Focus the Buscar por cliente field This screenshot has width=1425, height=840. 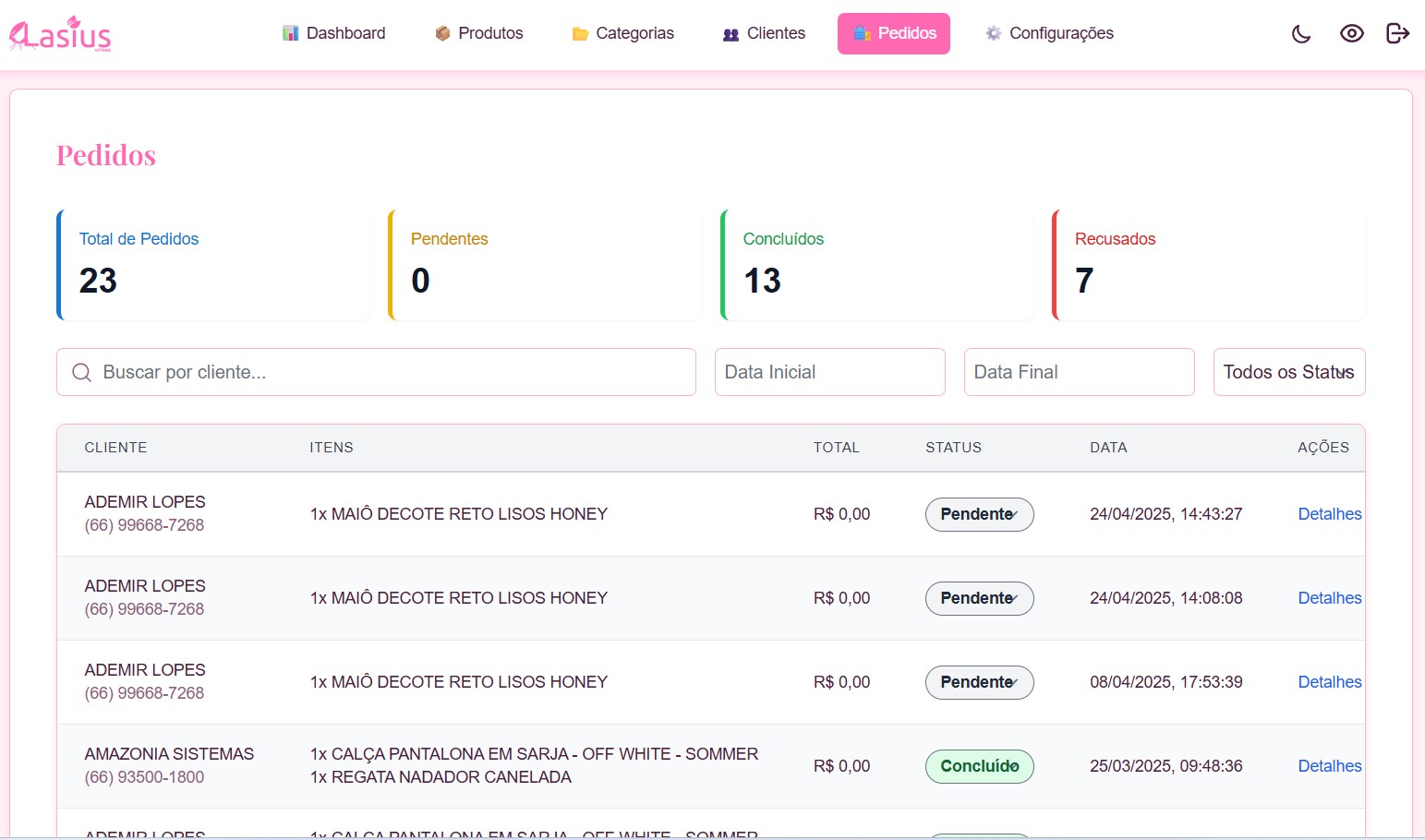(x=376, y=372)
